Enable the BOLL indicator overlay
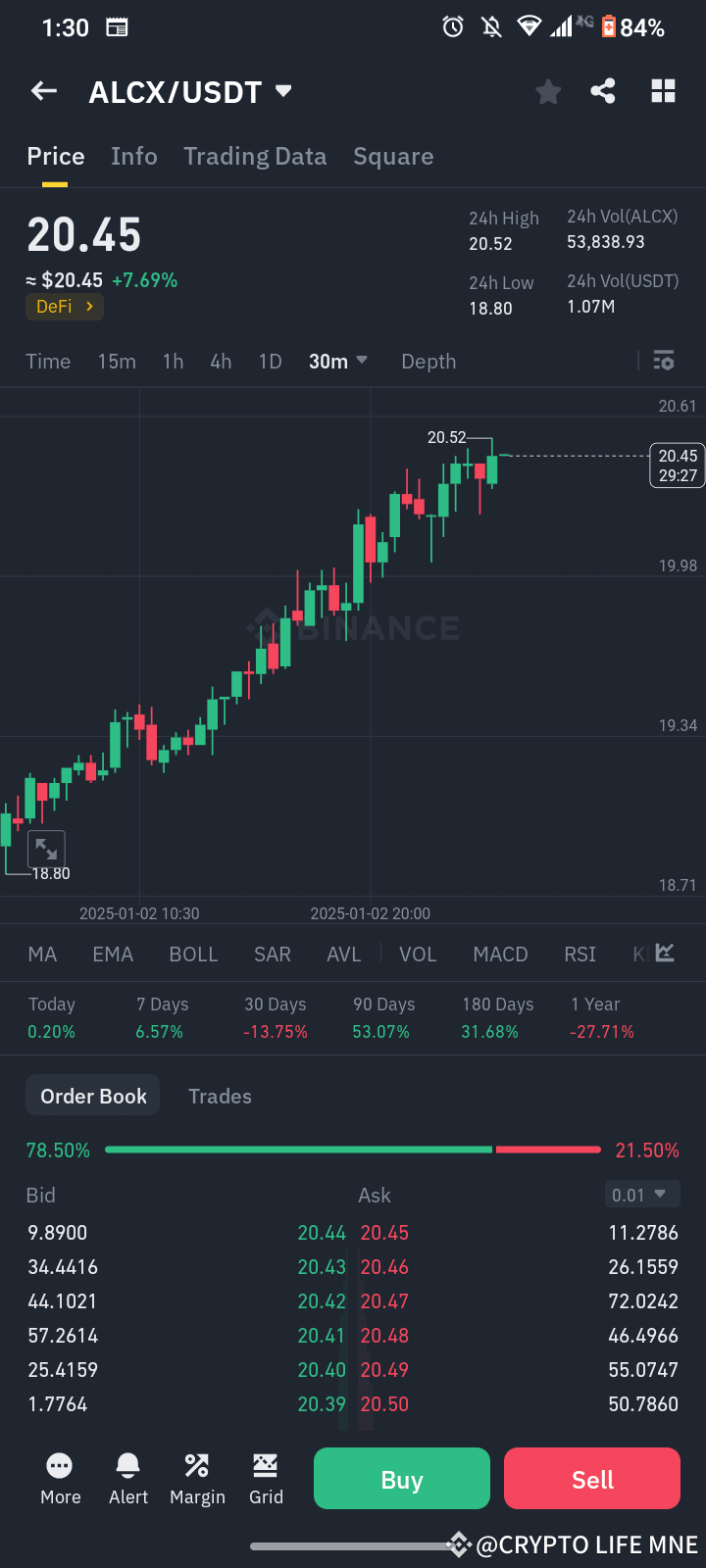706x1568 pixels. coord(193,954)
